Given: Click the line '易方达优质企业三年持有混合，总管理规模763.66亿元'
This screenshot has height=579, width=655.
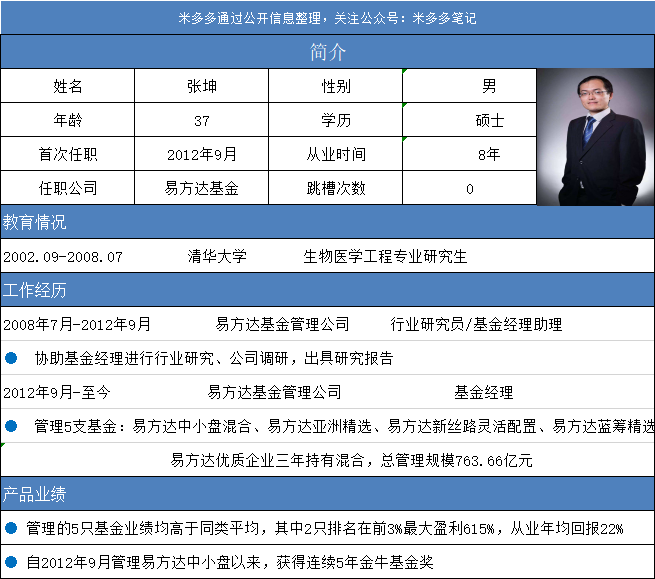Looking at the screenshot, I should pyautogui.click(x=351, y=460).
